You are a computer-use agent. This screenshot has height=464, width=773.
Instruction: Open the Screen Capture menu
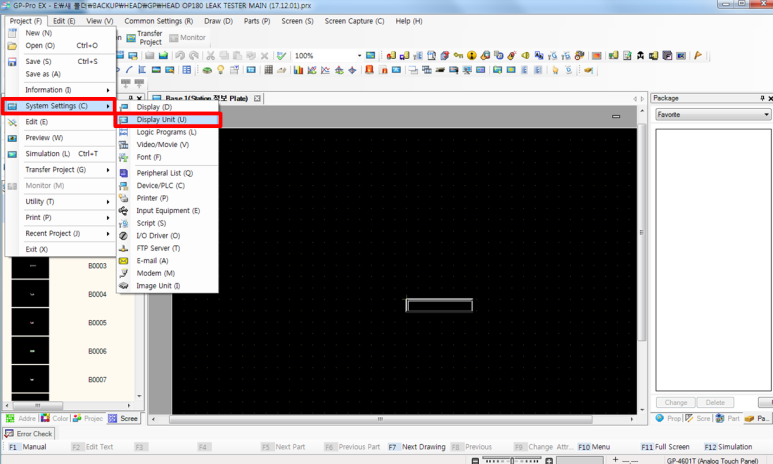(x=354, y=21)
